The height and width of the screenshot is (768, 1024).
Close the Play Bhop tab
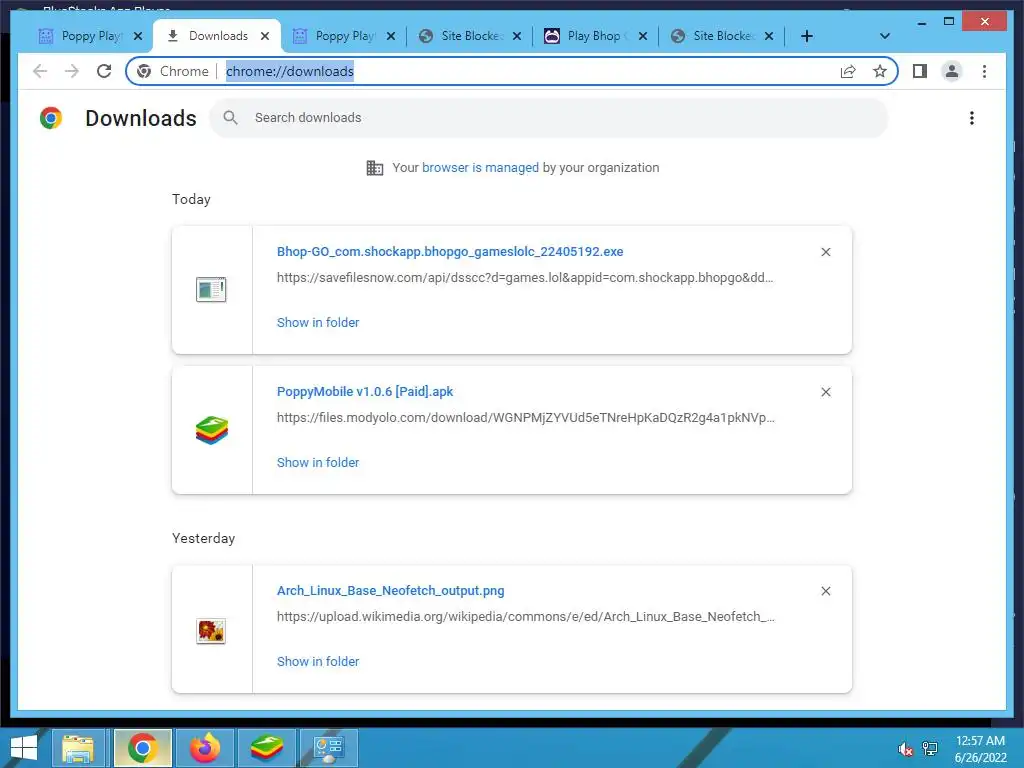[643, 36]
